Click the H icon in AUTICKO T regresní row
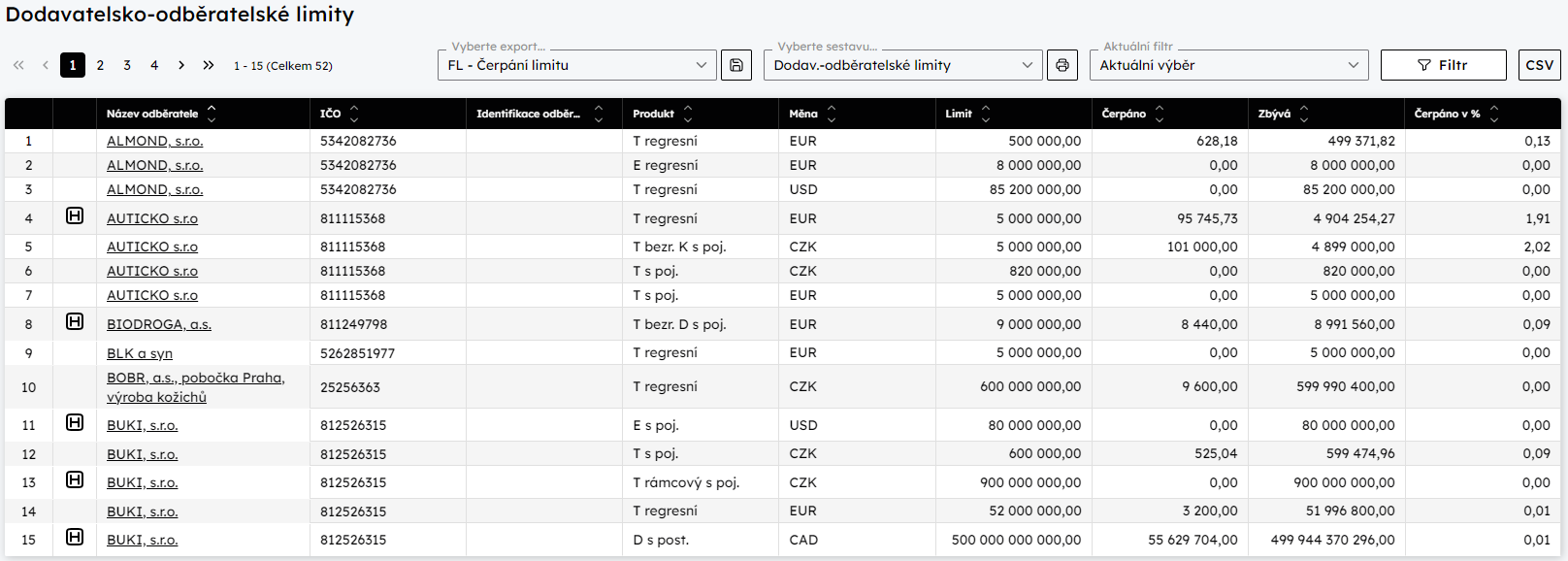 [x=75, y=215]
